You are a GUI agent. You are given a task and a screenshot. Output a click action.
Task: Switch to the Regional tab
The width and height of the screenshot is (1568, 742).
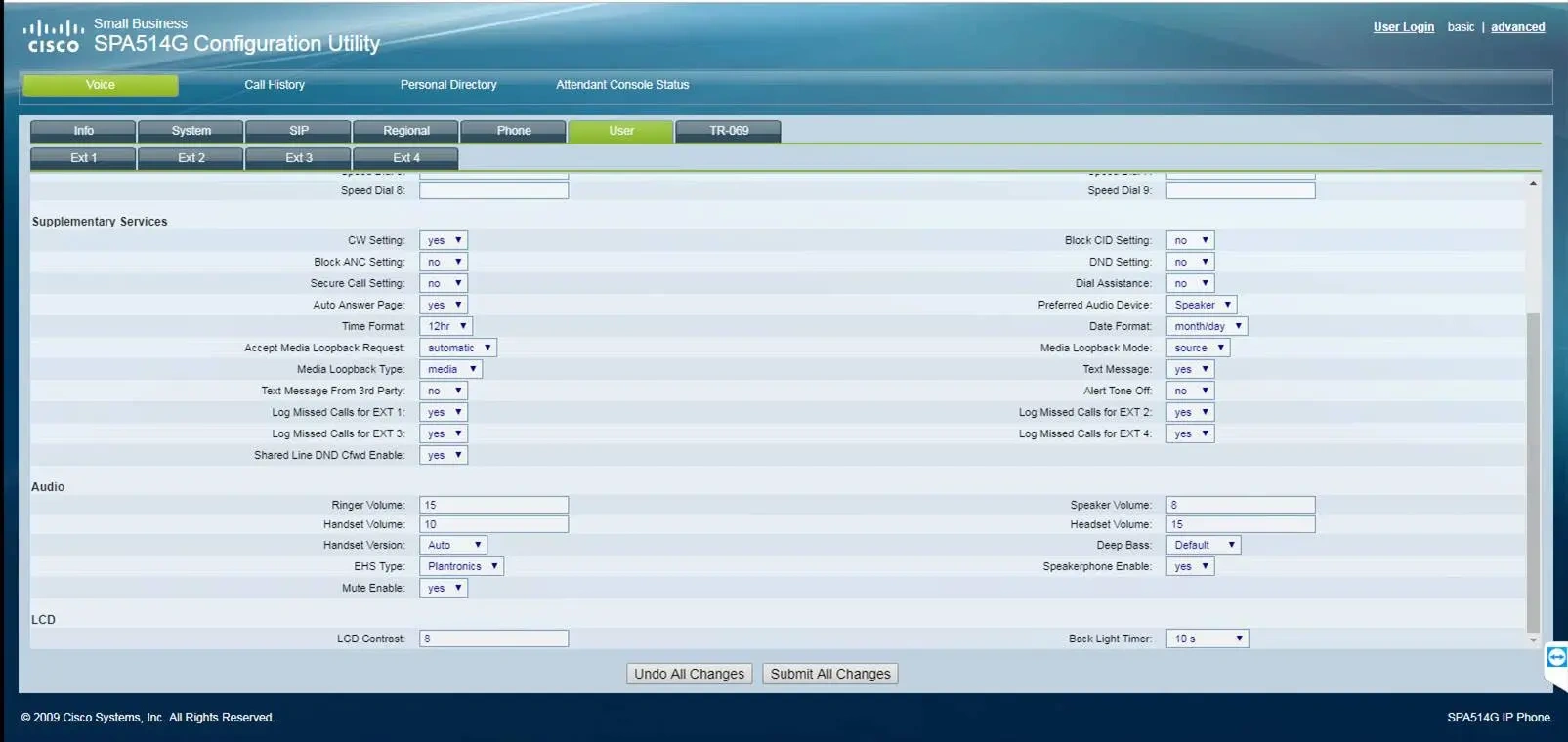click(x=405, y=131)
